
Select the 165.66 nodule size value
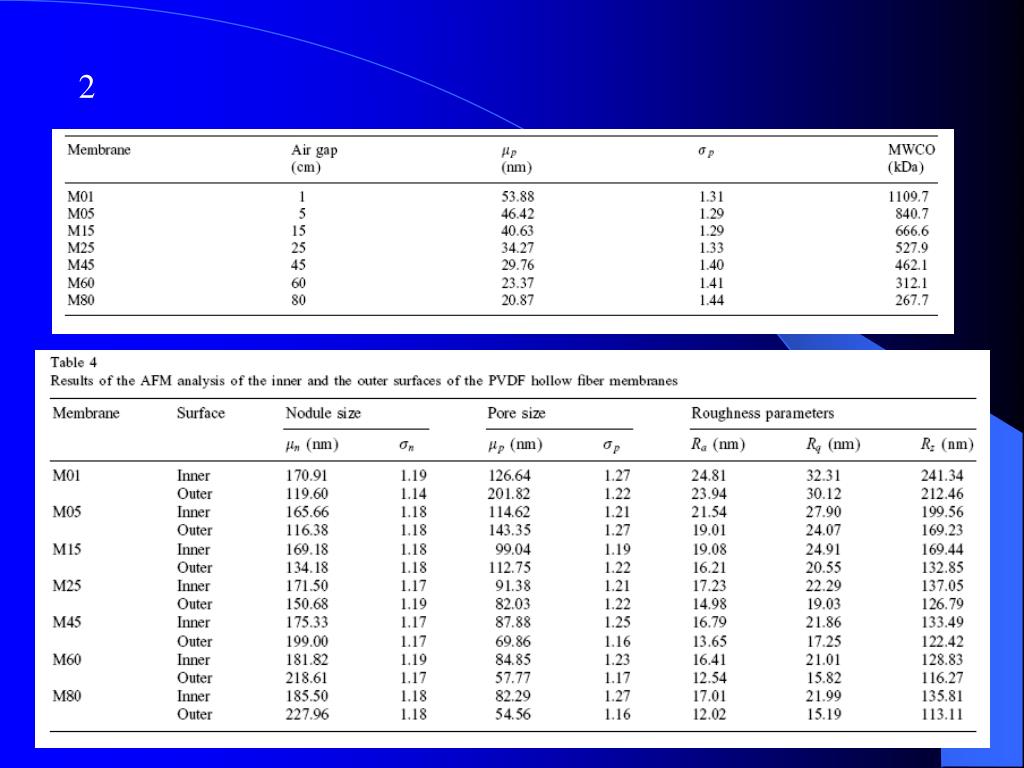[x=307, y=513]
